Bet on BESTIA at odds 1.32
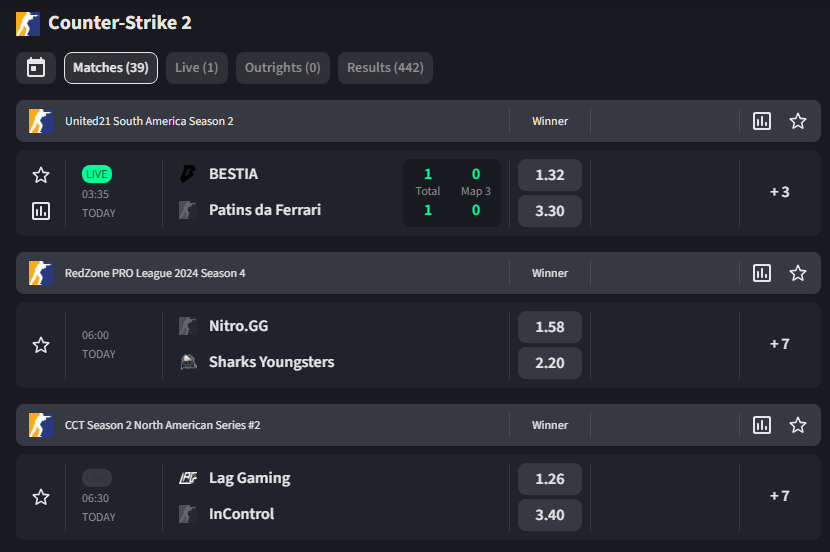This screenshot has width=830, height=552. click(550, 175)
